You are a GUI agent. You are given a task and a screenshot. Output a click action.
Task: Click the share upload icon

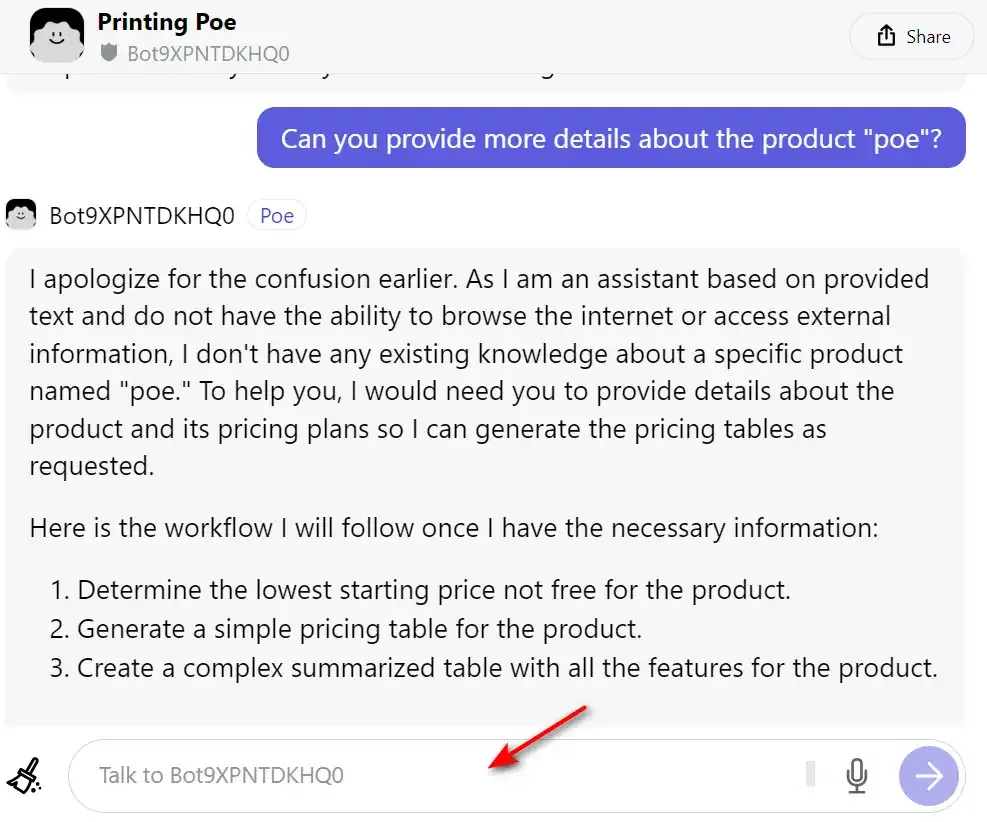coord(886,36)
